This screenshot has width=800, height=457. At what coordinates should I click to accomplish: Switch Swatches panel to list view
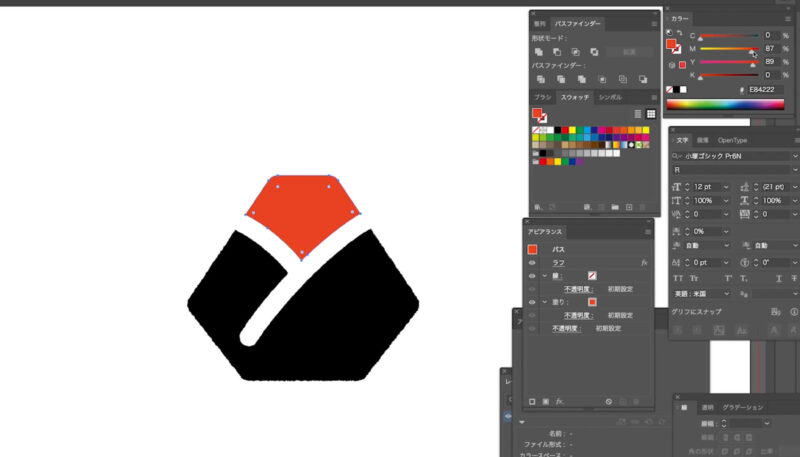[x=638, y=114]
